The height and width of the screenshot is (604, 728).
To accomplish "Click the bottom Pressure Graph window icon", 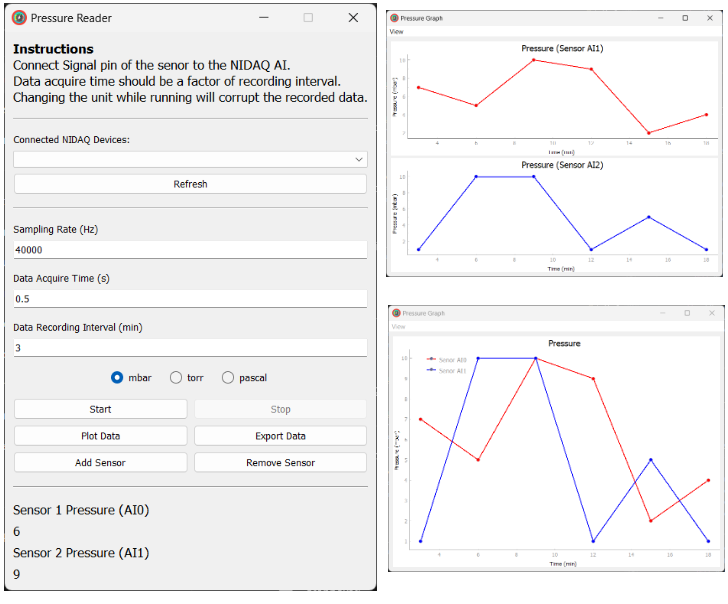I will click(x=396, y=313).
